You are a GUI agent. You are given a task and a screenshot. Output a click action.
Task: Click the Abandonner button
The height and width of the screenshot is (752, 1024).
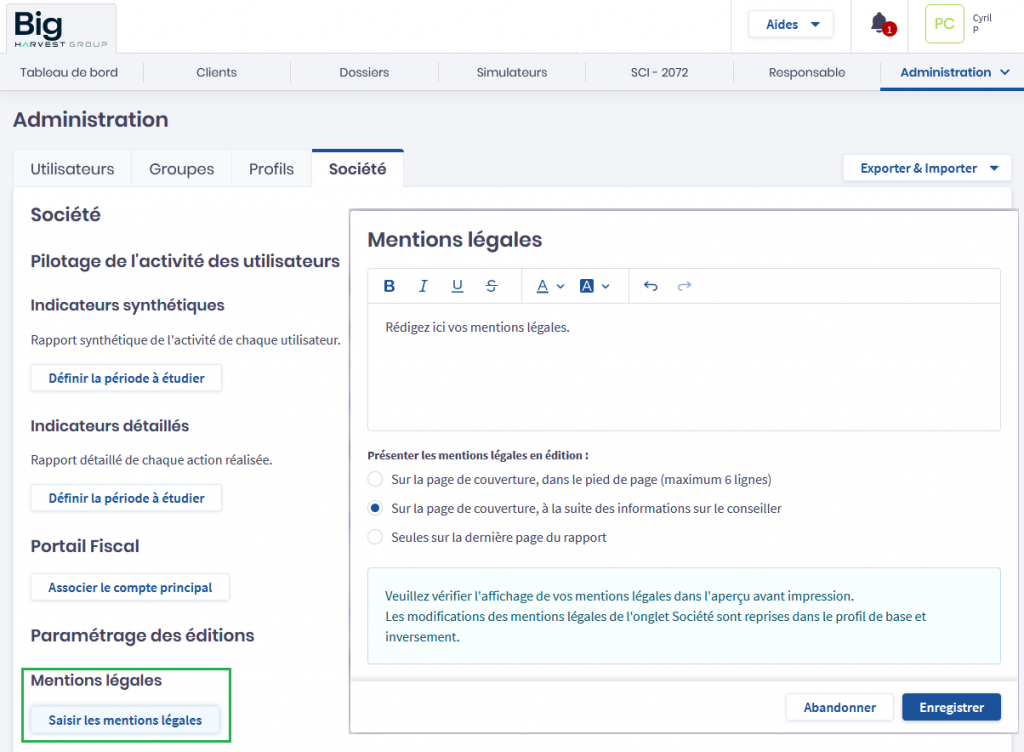[x=839, y=707]
